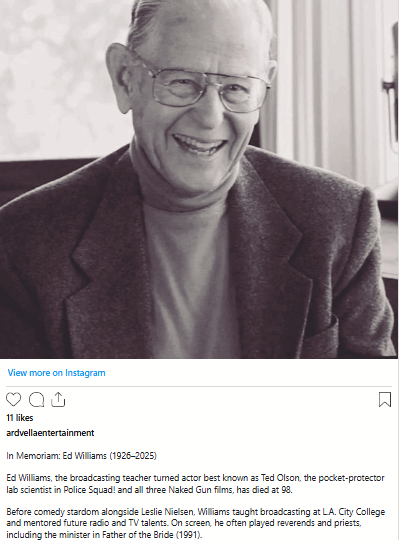The image size is (400, 540).
Task: Open the View more on Instagram link
Action: pos(57,373)
